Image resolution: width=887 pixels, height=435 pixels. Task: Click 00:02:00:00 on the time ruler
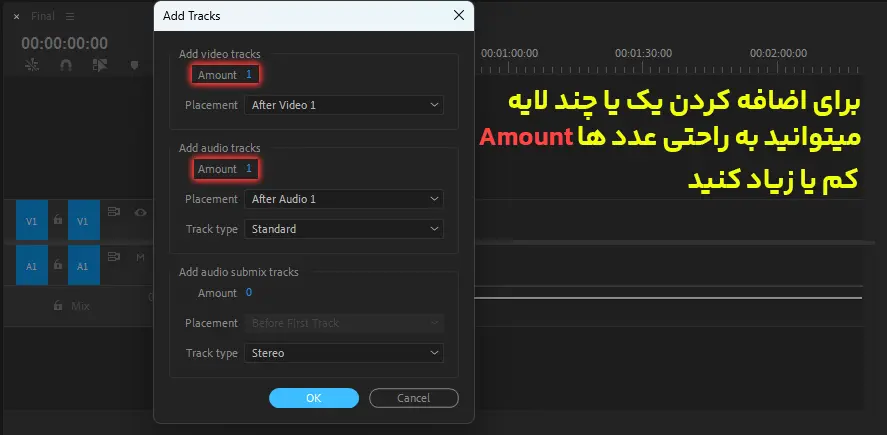point(778,53)
